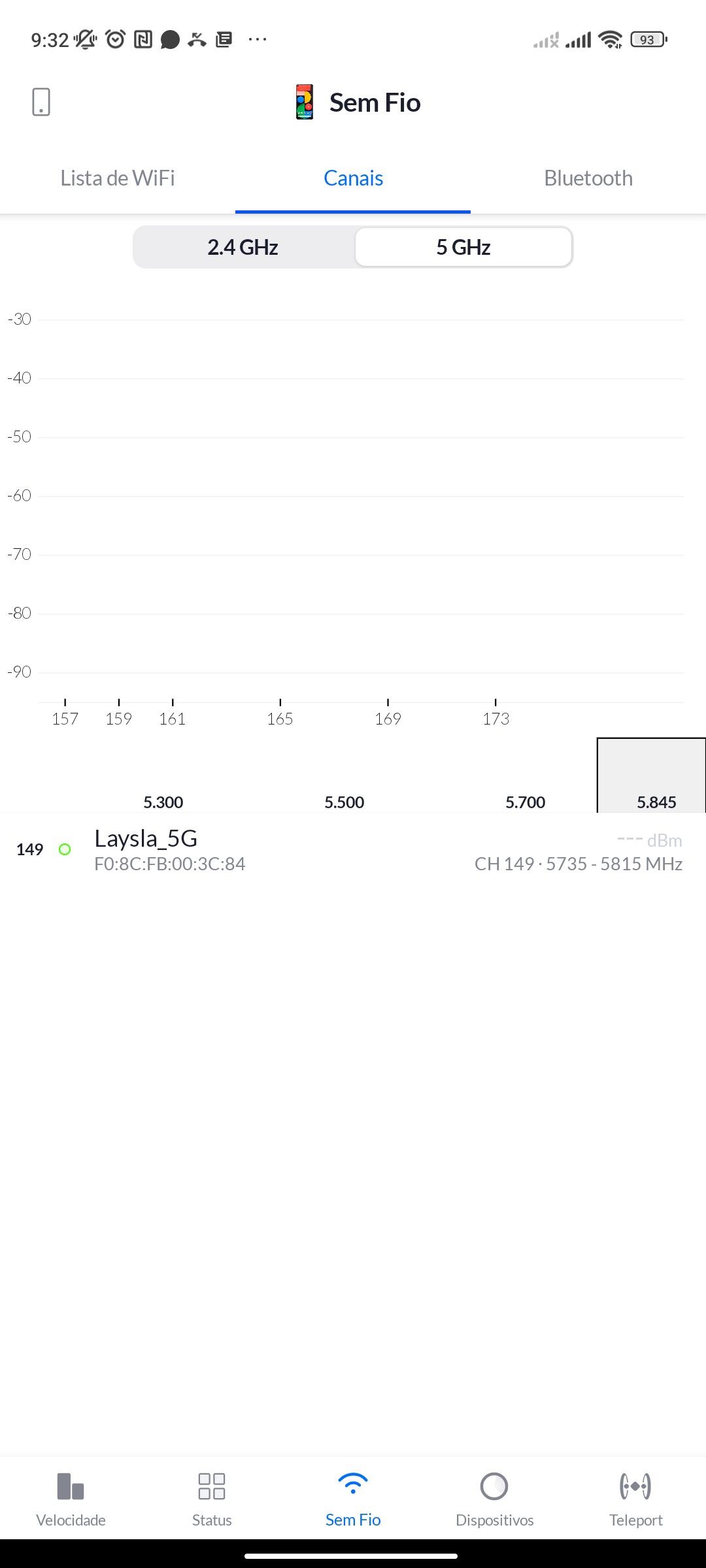Open the Dispositivos circle icon
Screen dimensions: 706x1568
pyautogui.click(x=494, y=1486)
